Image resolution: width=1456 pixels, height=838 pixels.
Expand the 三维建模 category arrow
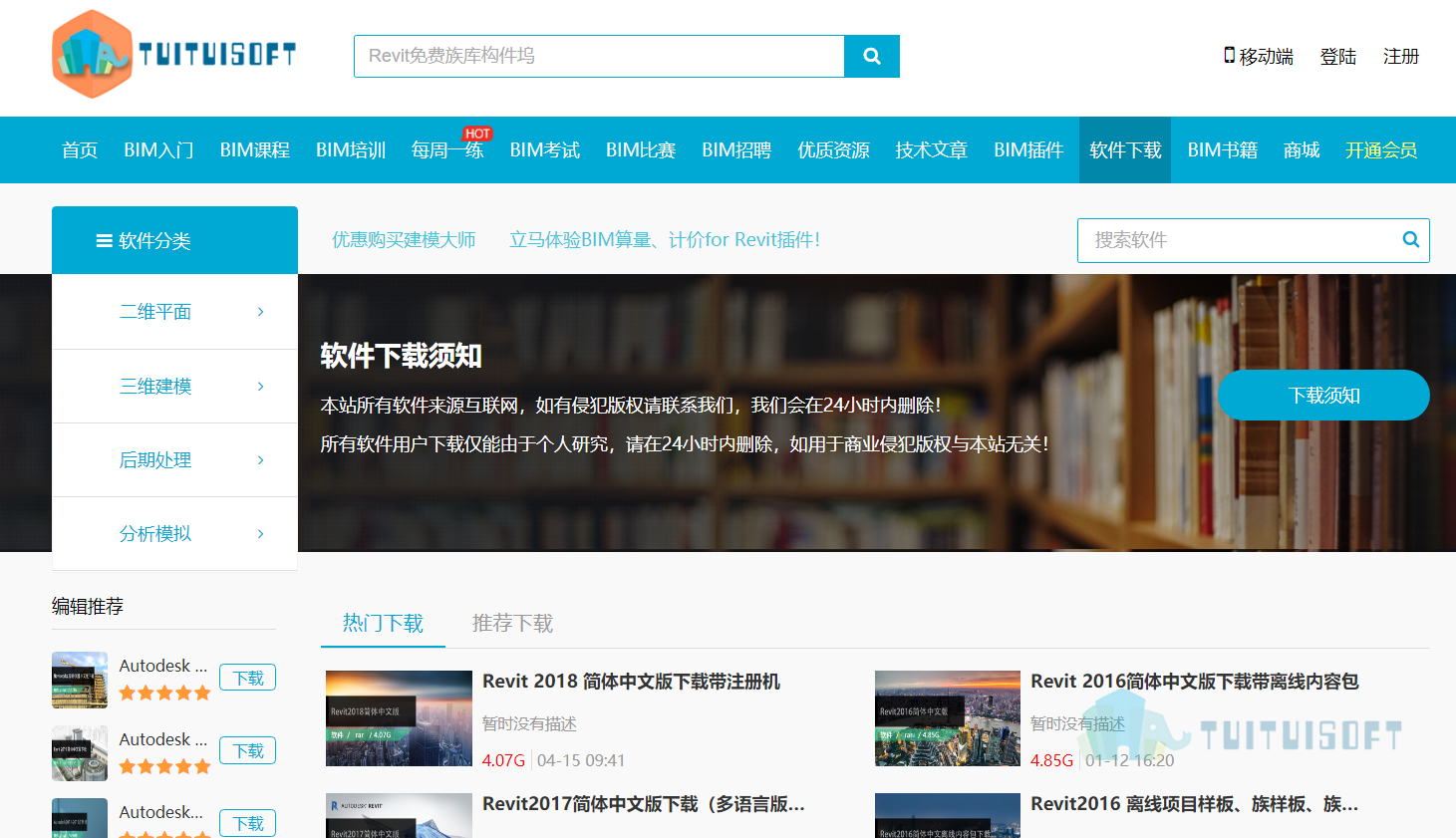click(x=261, y=386)
